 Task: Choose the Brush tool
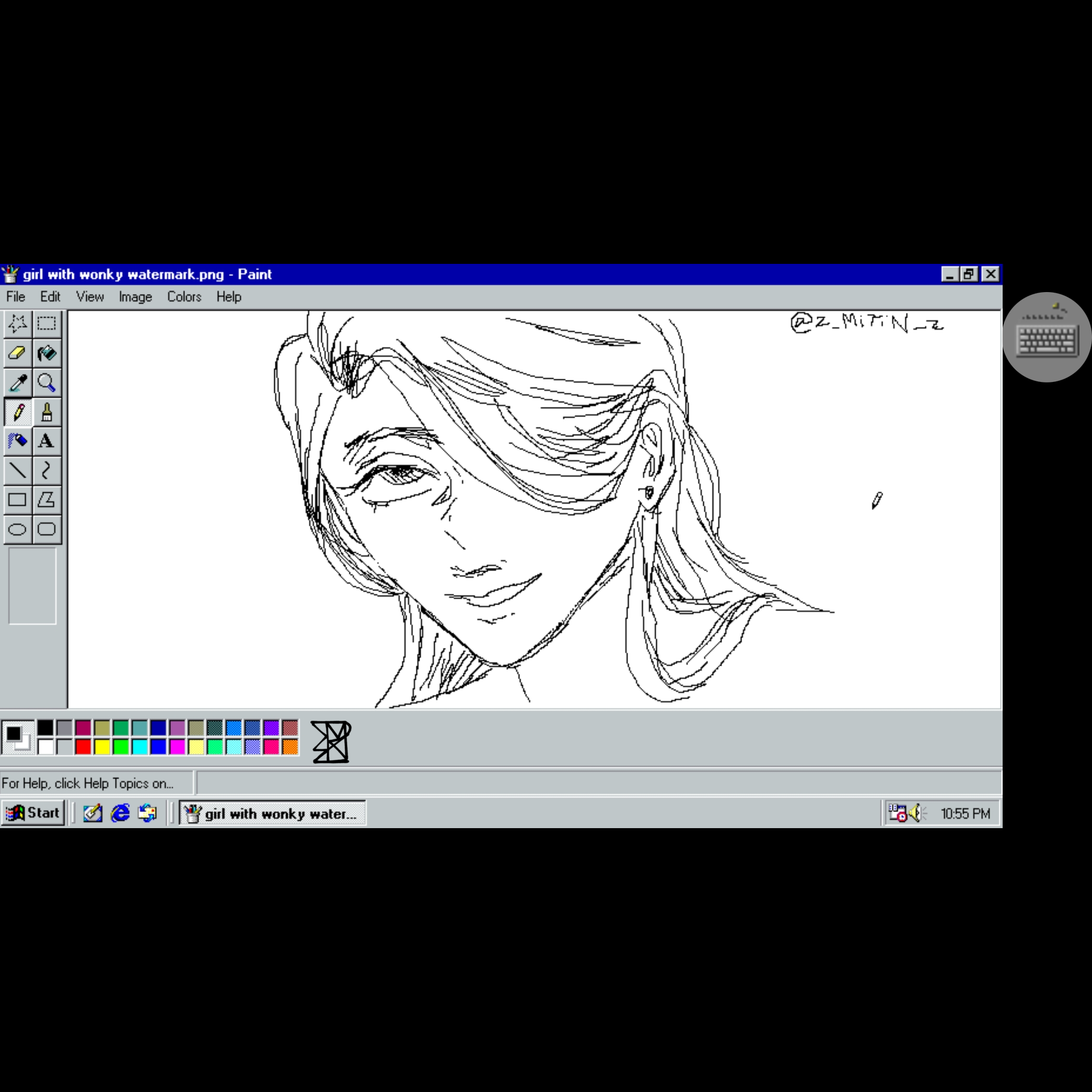(x=47, y=412)
